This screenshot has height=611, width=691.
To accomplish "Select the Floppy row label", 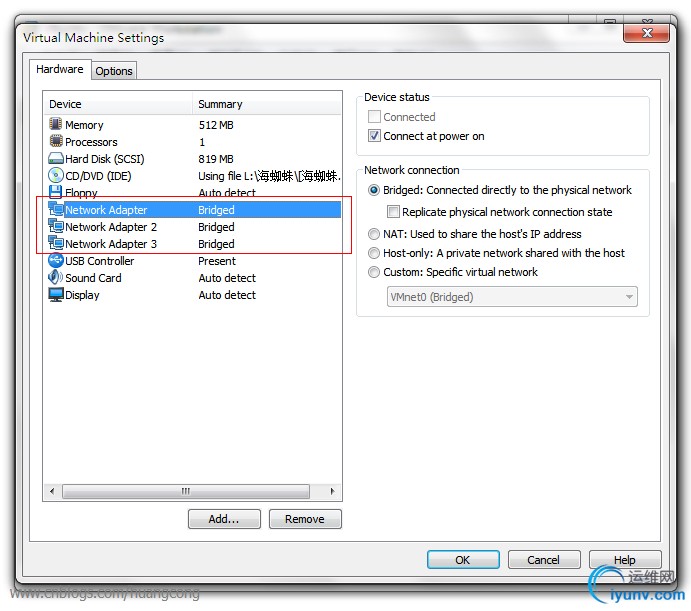I will (81, 193).
